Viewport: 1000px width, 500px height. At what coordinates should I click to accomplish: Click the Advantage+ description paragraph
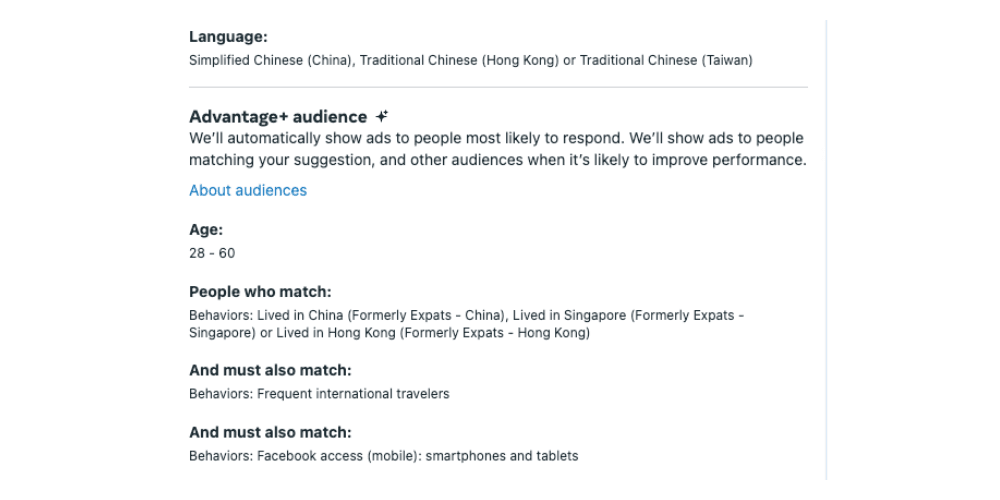(x=497, y=149)
